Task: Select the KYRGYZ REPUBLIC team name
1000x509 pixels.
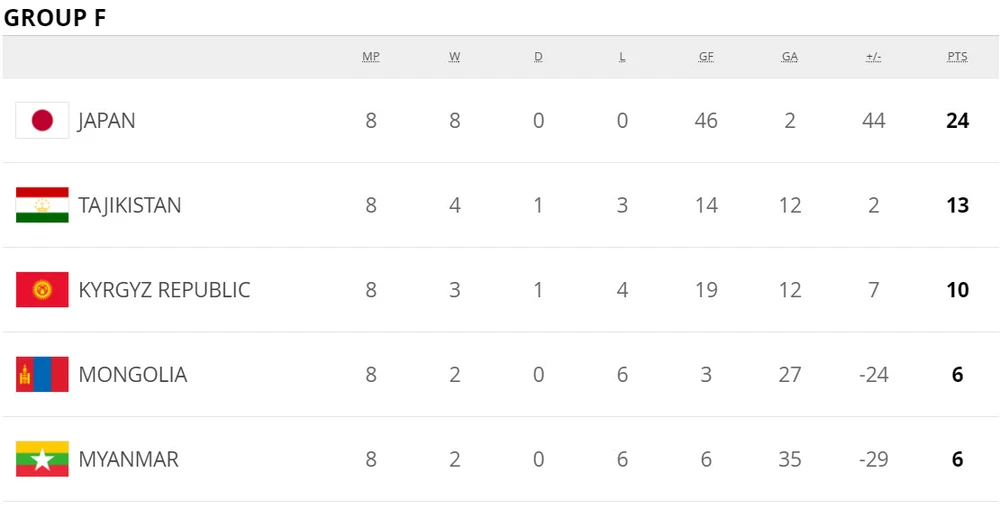Action: point(164,291)
